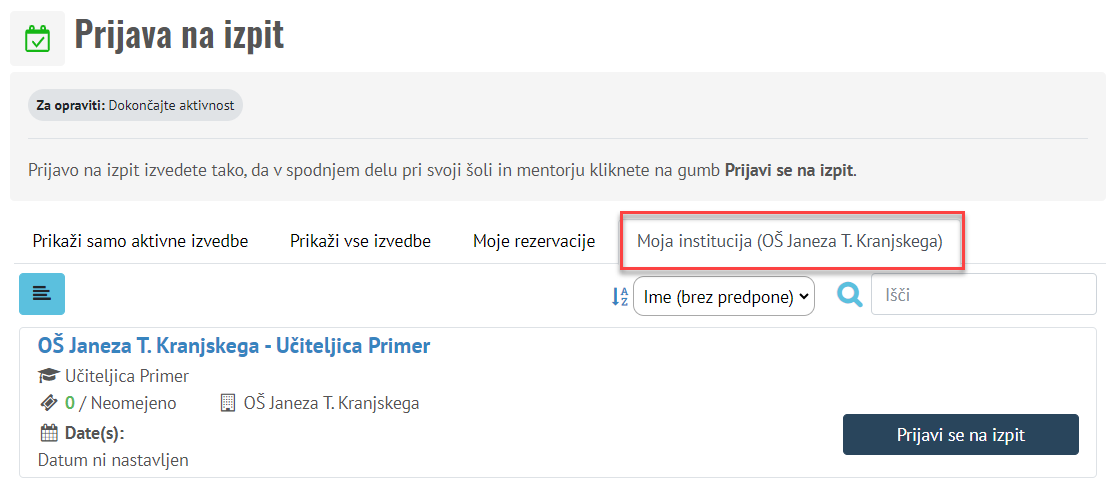Click the building icon beside institution name
The width and height of the screenshot is (1115, 493).
tap(227, 404)
